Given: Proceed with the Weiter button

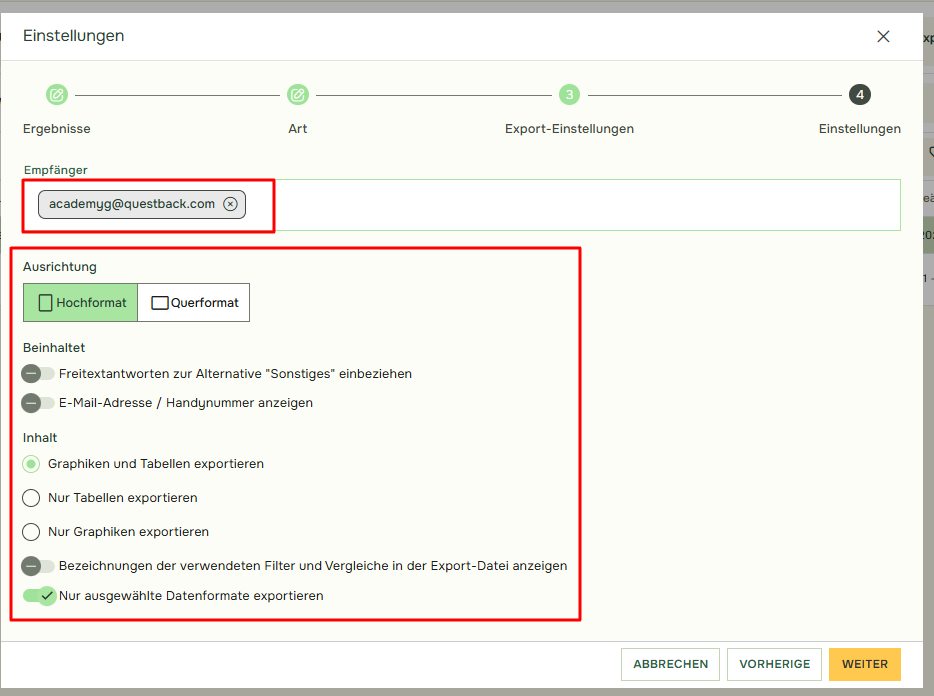Looking at the screenshot, I should [864, 664].
